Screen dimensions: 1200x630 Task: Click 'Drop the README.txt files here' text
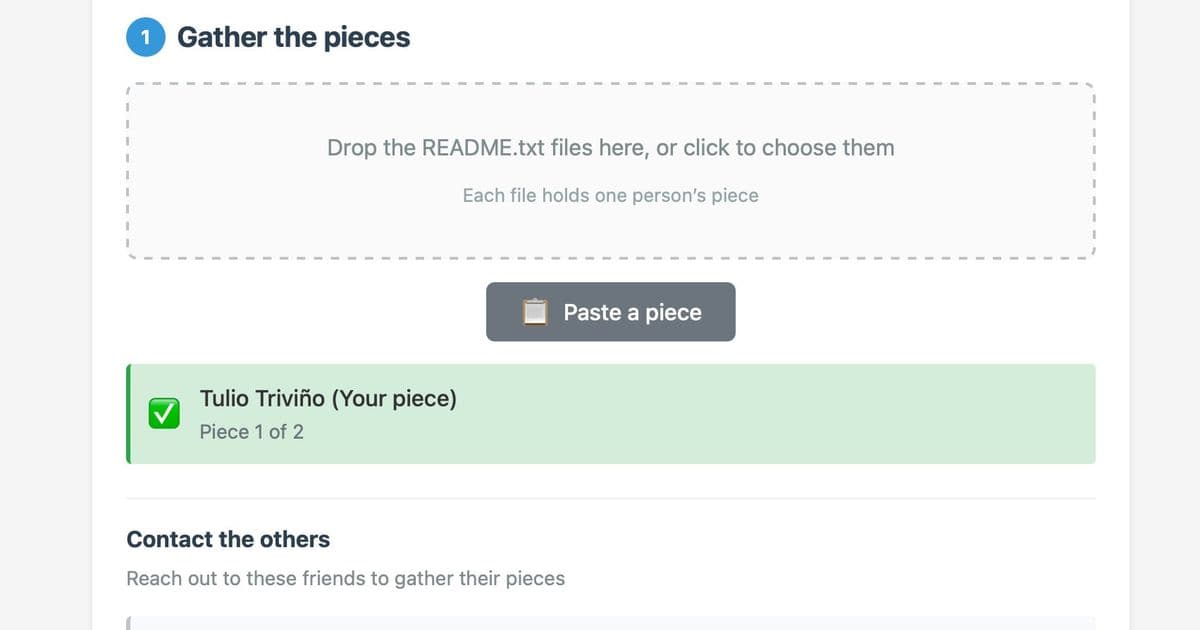click(610, 147)
